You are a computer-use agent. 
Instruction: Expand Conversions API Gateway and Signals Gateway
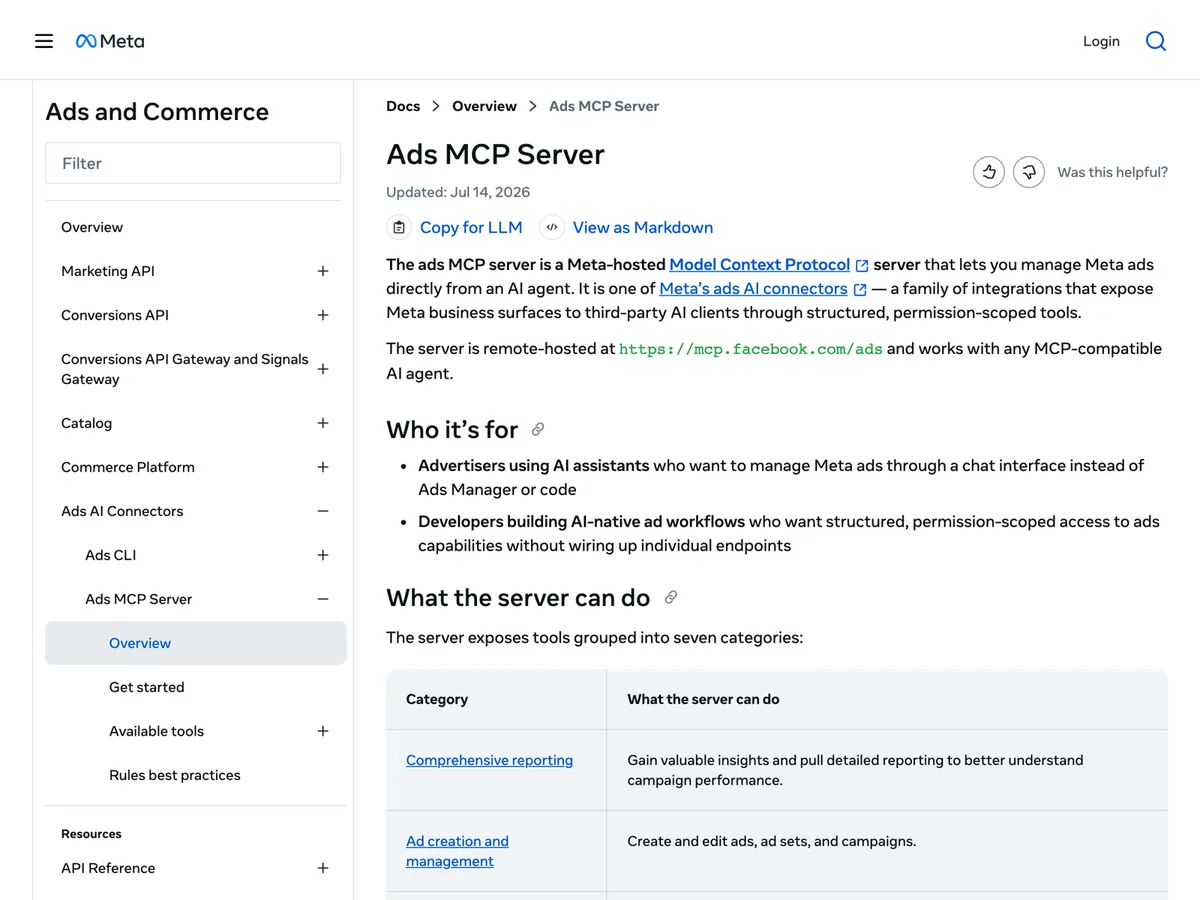click(323, 369)
